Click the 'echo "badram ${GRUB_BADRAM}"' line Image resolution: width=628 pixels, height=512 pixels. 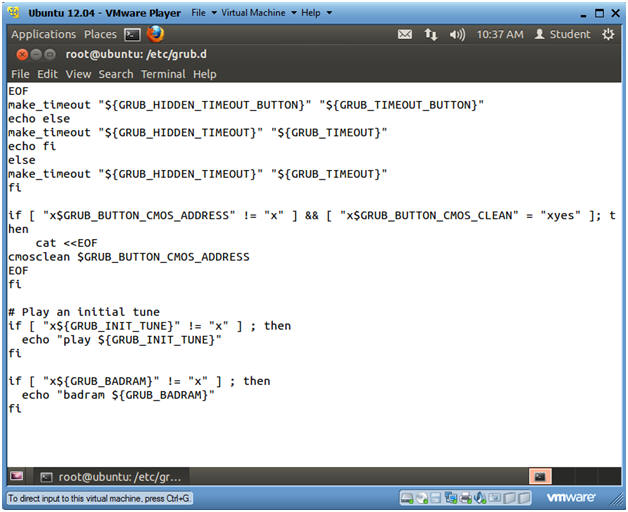(118, 395)
